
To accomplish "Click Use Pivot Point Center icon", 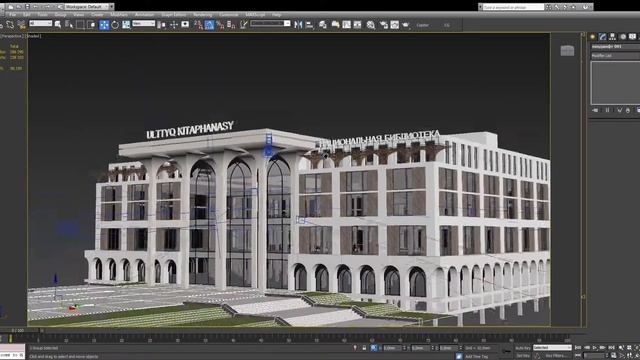I will click(x=162, y=25).
